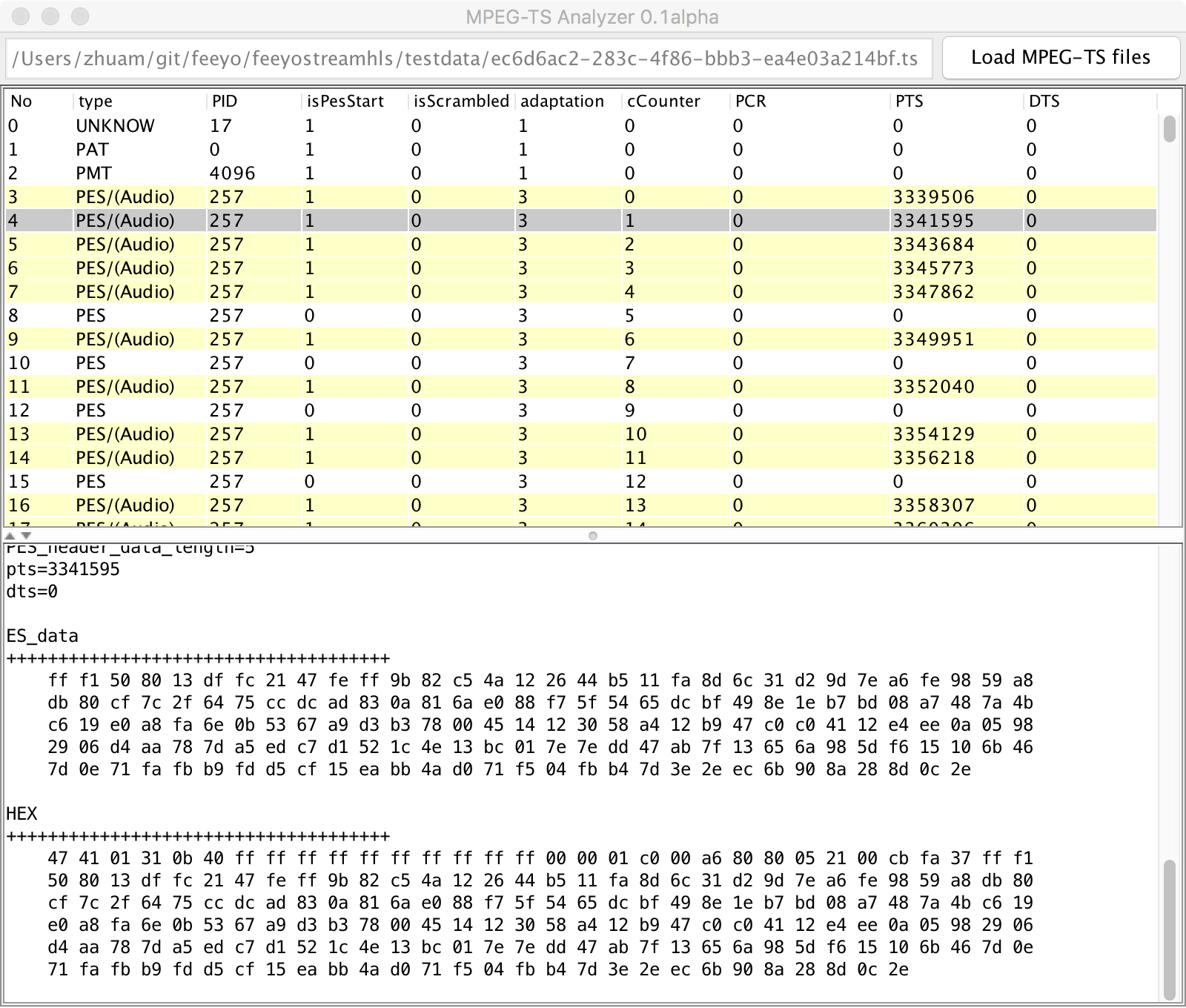Select audio packet with PTS 3345773

tap(581, 268)
